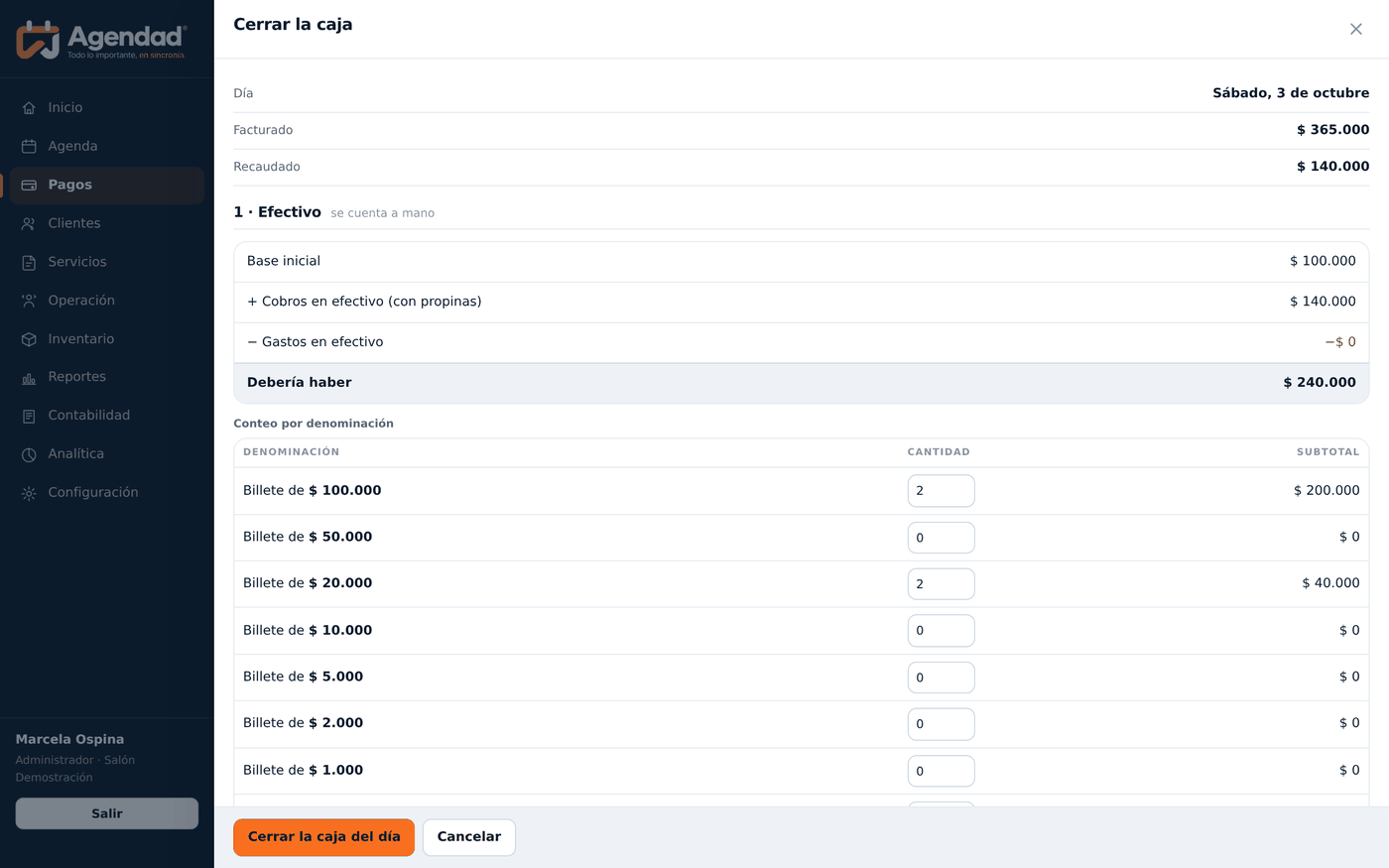
Task: Open the Contabilidad section
Action: tap(107, 416)
